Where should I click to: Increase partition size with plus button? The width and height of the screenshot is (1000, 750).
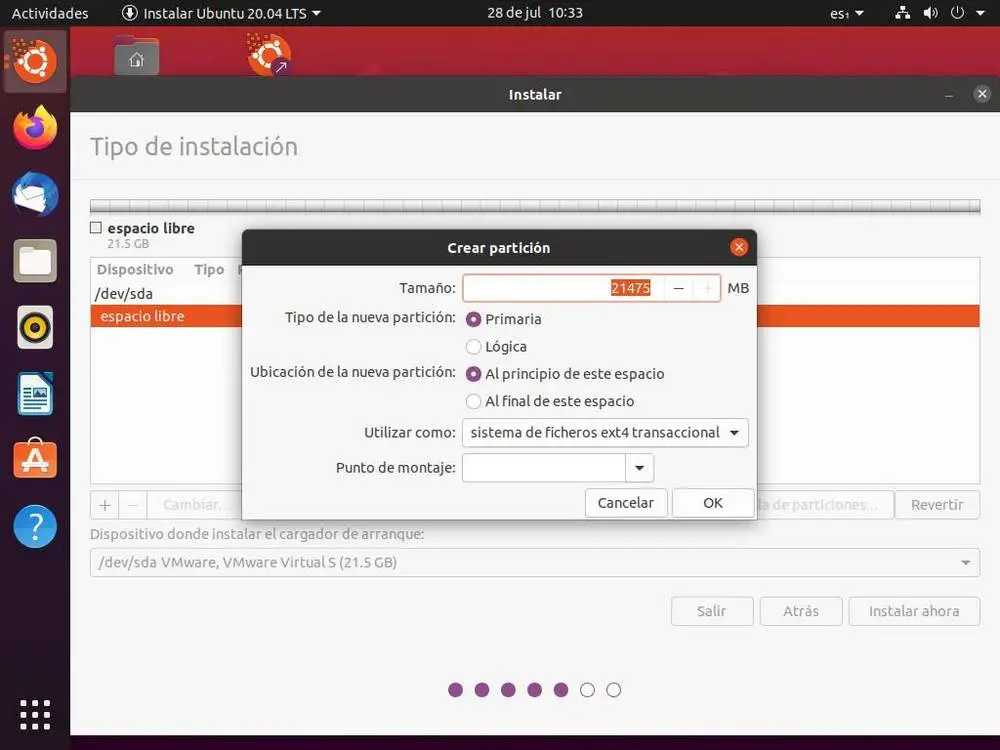(x=707, y=288)
